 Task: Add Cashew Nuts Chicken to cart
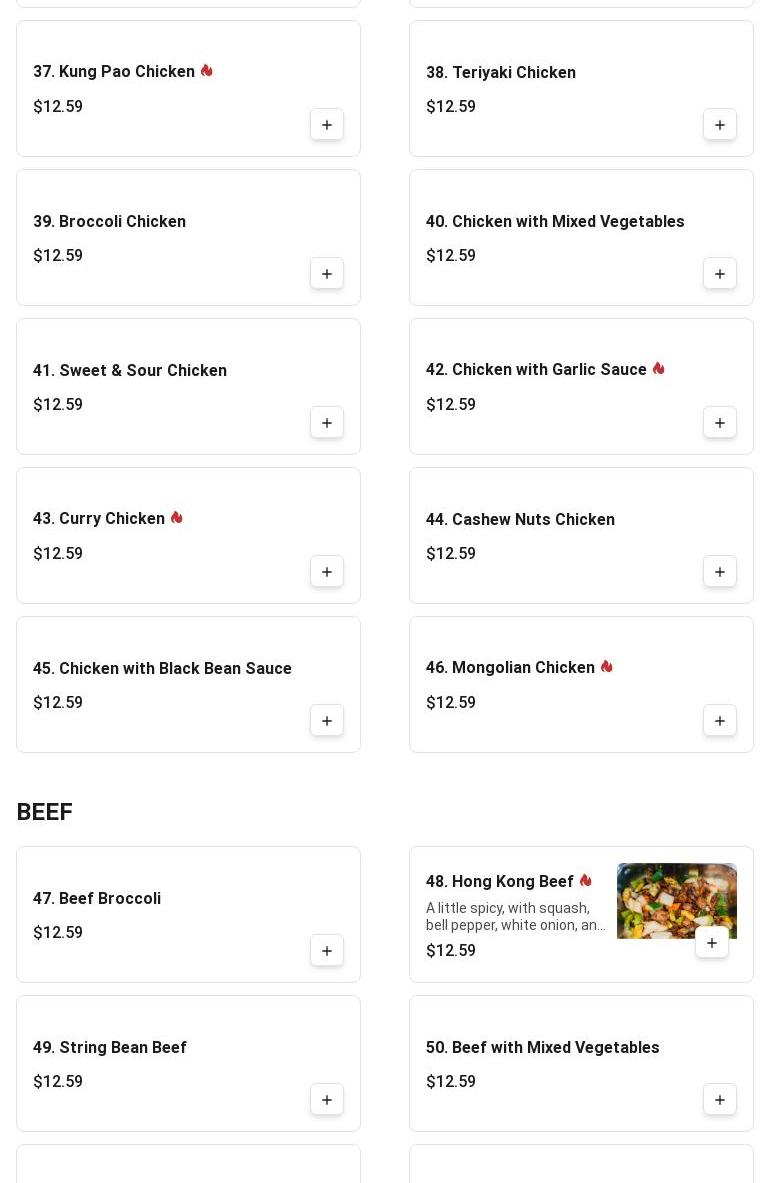coord(719,572)
